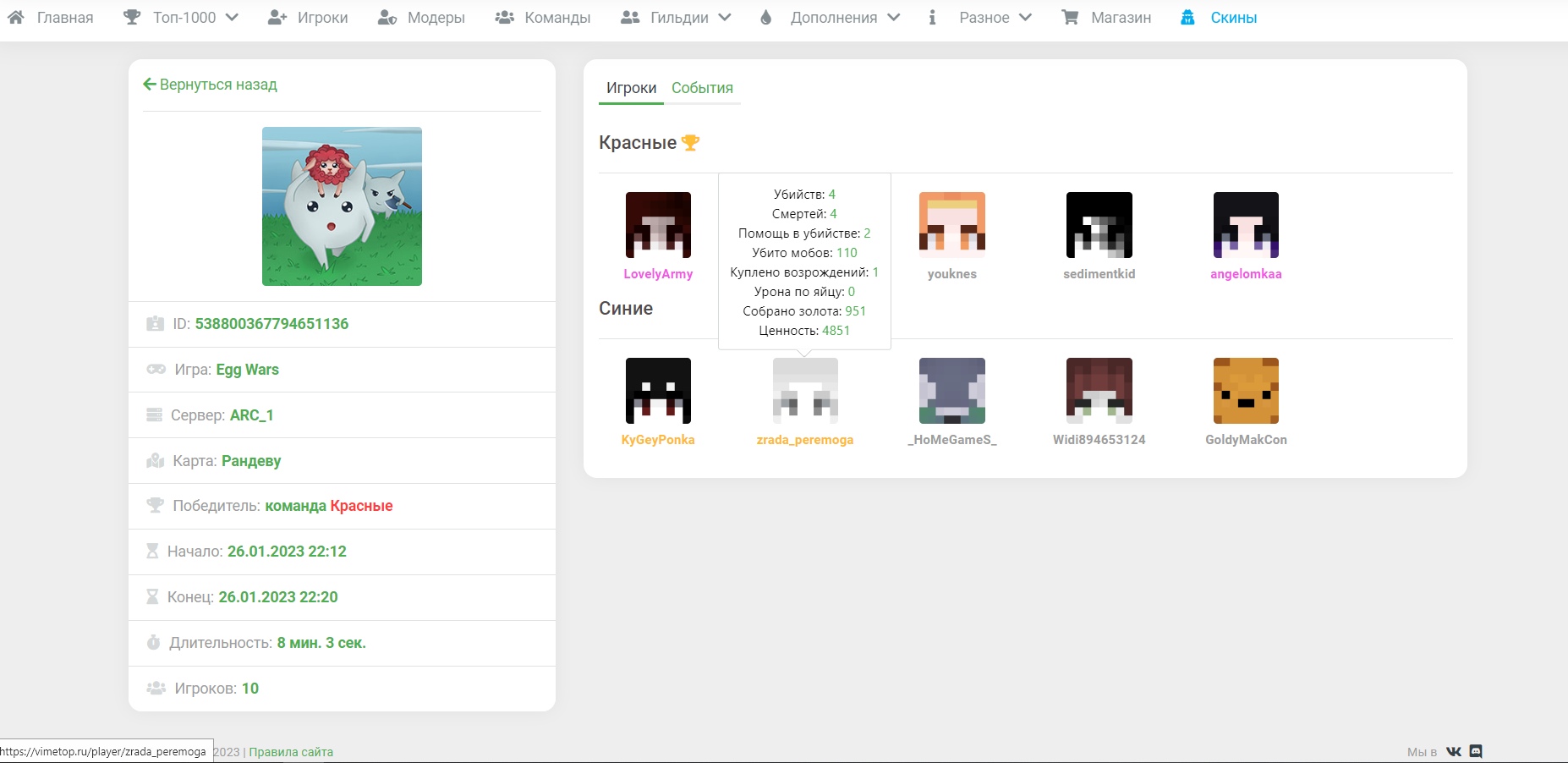Click the VK social network icon
This screenshot has width=1568, height=763.
(x=1453, y=751)
